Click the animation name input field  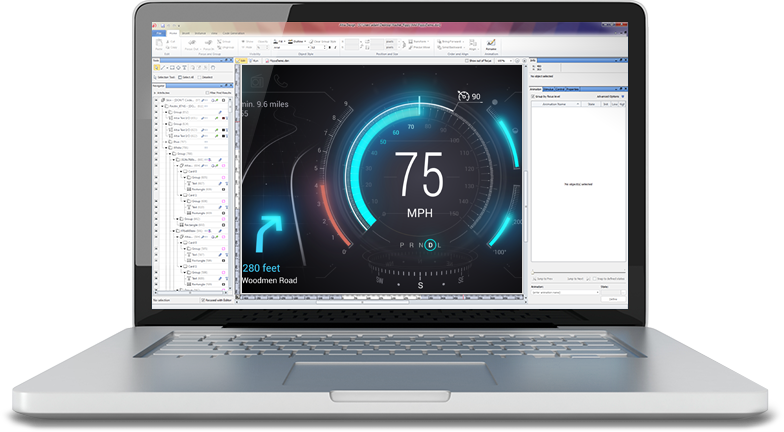coord(565,292)
